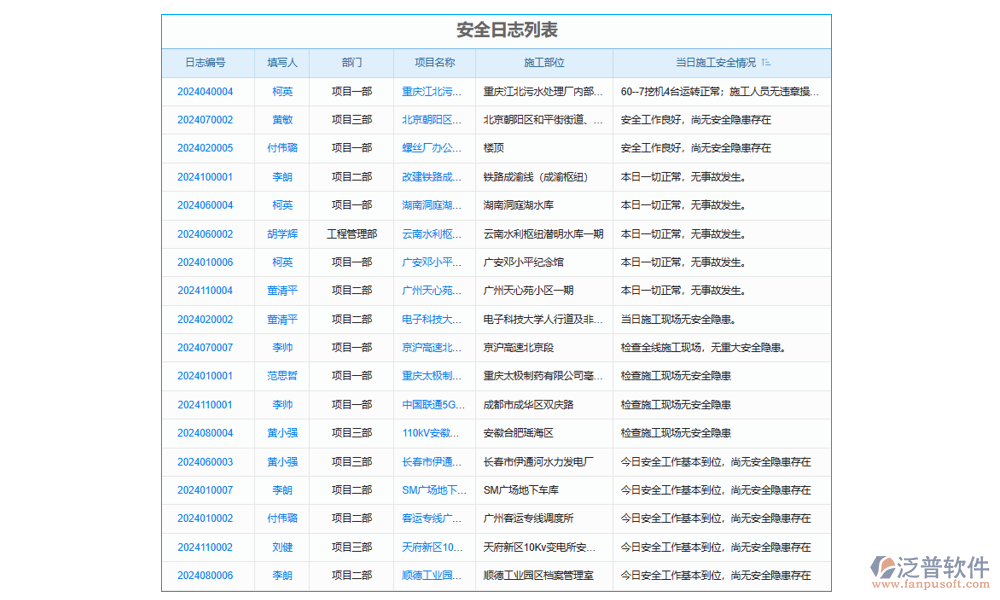The image size is (1000, 600).
Task: Click writer name 黄敏
Action: [281, 119]
